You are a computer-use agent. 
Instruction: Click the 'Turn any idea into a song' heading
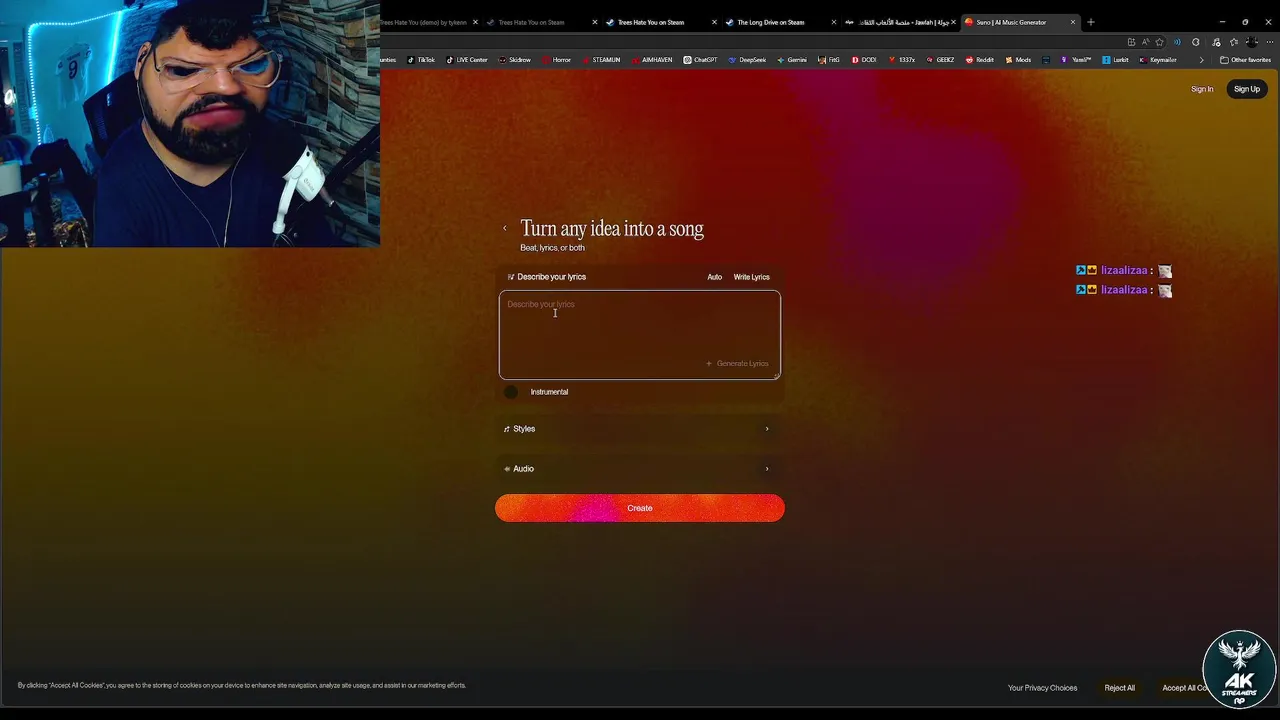pyautogui.click(x=612, y=229)
